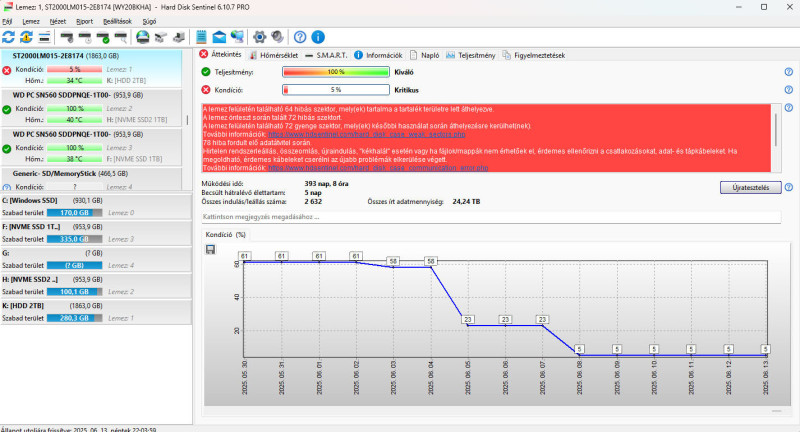Open the Nézet menu

point(58,21)
